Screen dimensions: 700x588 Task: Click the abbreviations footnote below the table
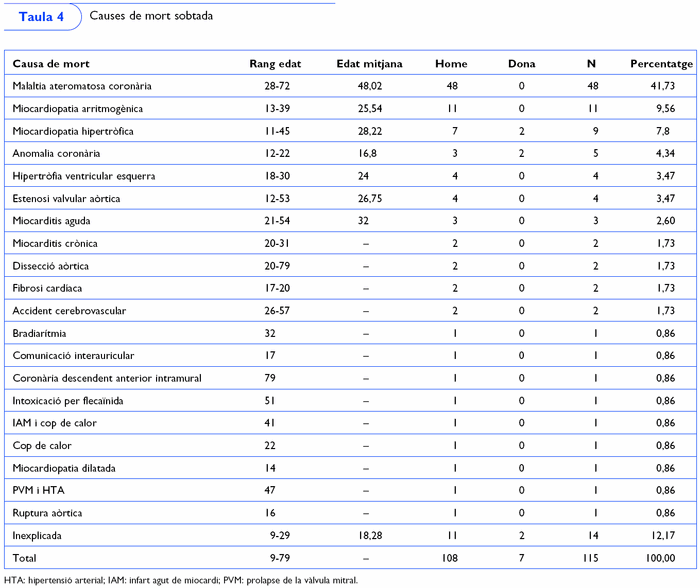180,579
